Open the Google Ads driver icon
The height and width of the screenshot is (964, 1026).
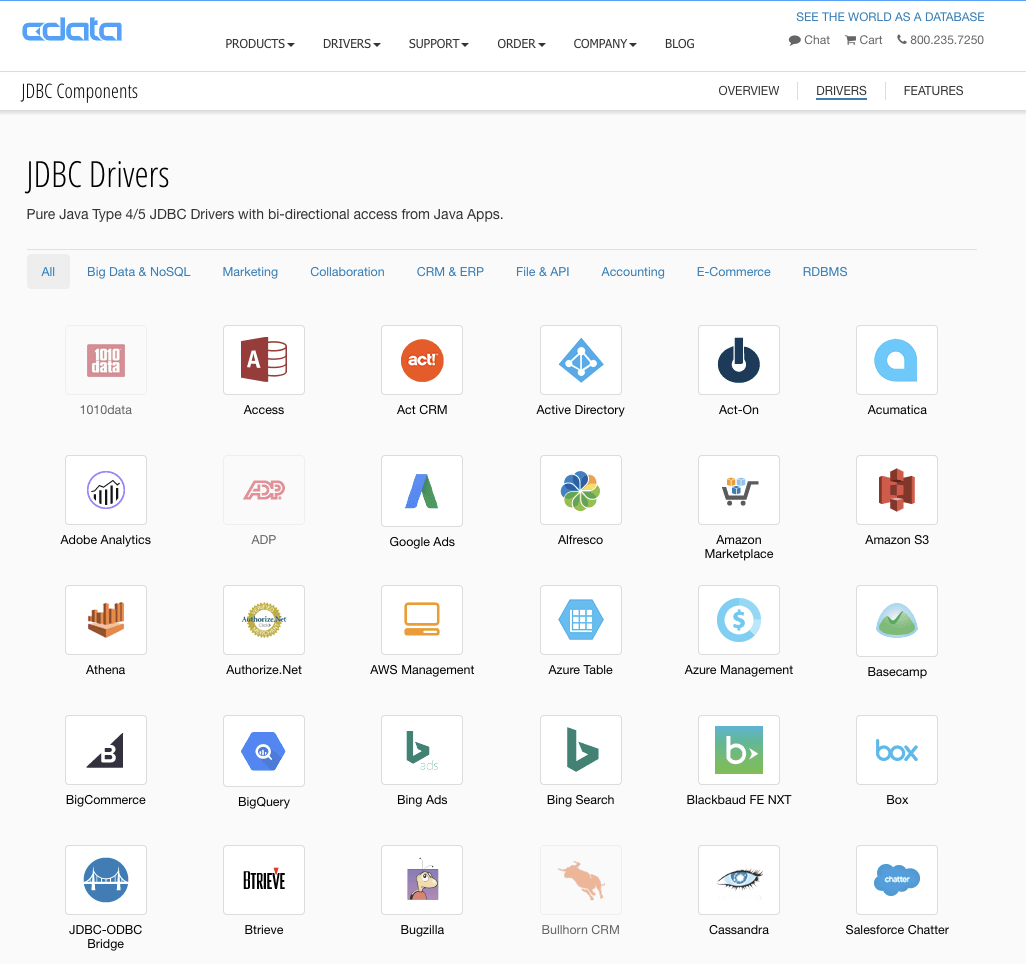pos(422,491)
